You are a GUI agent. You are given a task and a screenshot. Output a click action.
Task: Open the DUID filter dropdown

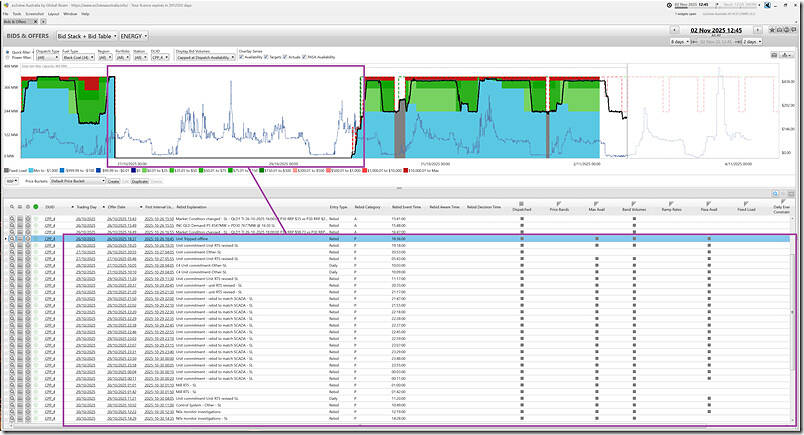[159, 57]
